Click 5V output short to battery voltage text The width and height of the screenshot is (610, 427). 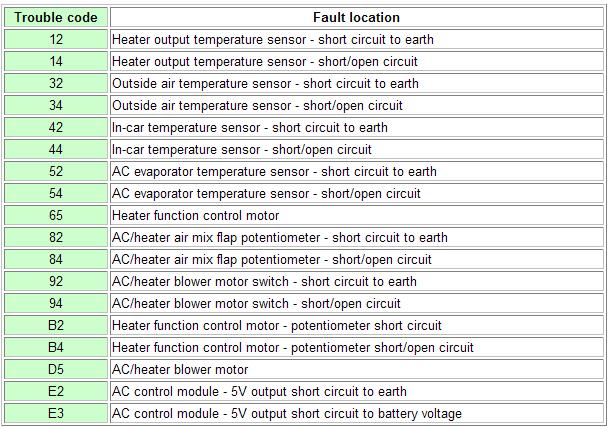tap(287, 414)
